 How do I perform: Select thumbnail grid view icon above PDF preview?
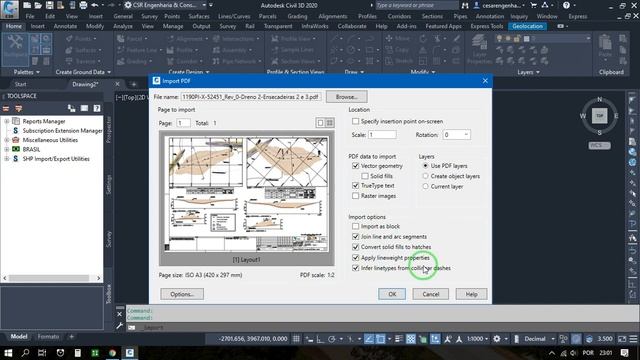click(330, 123)
